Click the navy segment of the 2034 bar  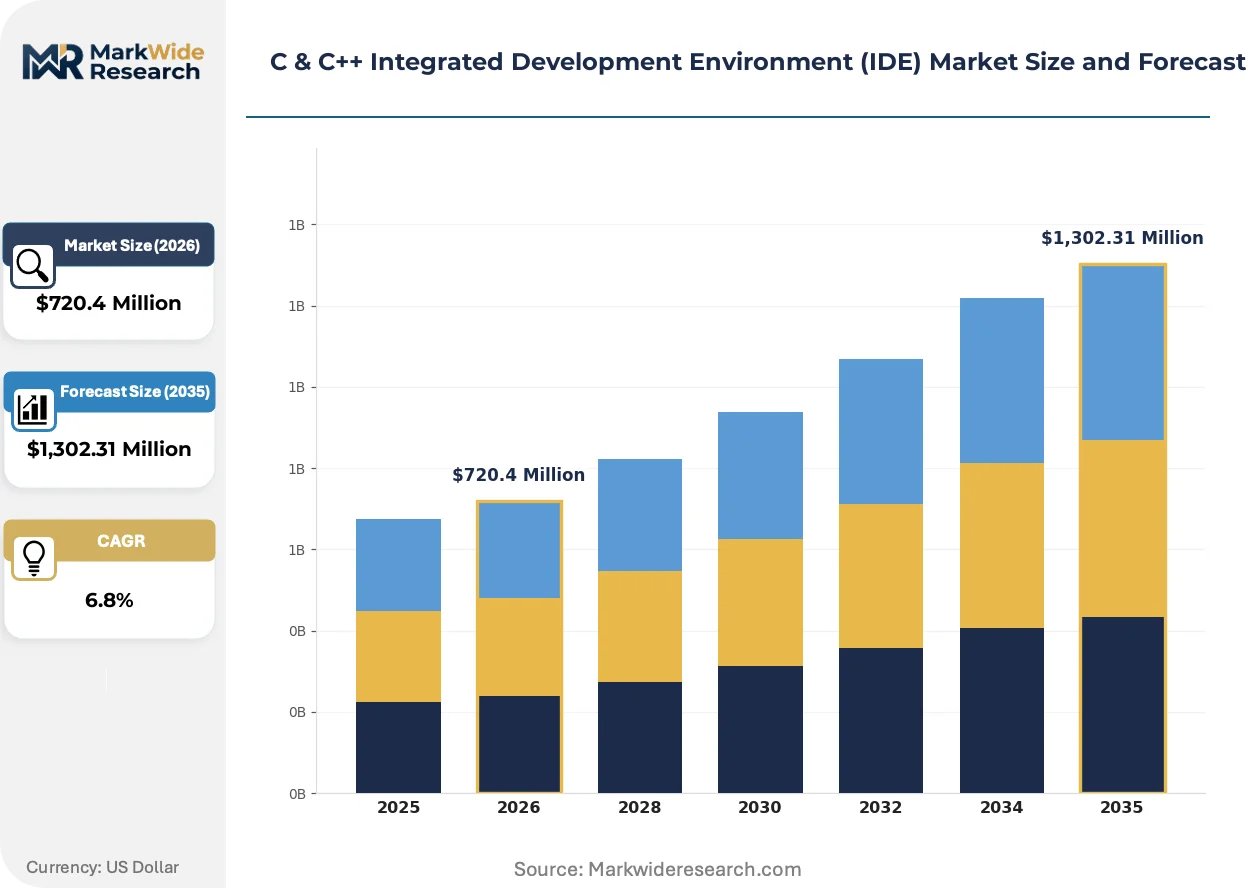[1001, 711]
